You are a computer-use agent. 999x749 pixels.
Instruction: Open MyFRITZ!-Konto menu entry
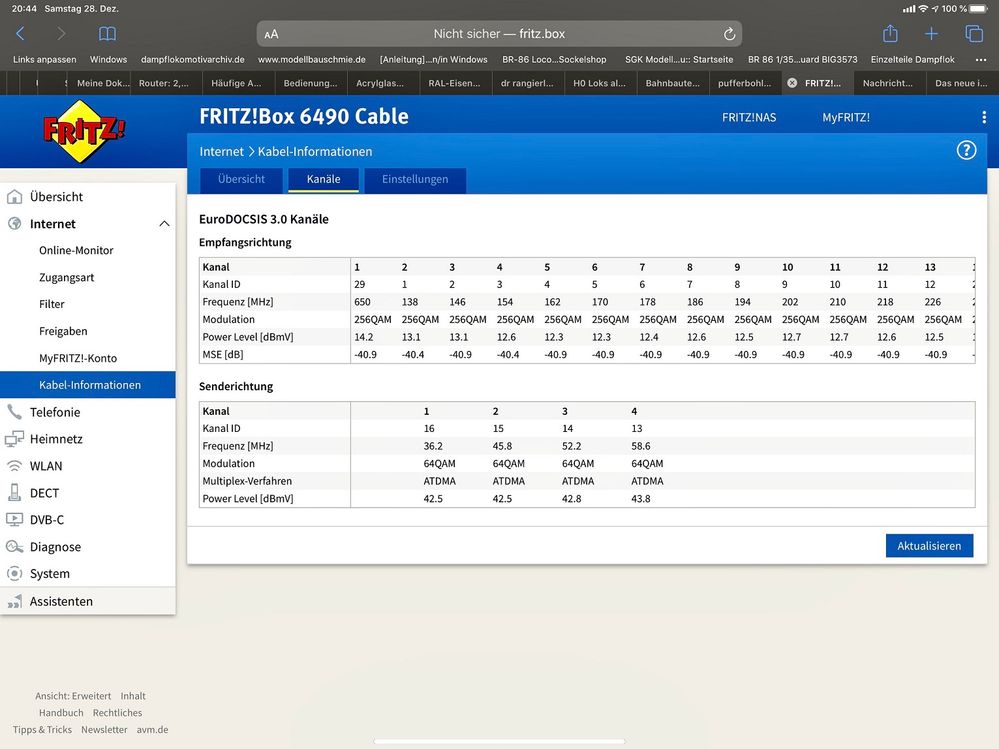click(x=78, y=358)
